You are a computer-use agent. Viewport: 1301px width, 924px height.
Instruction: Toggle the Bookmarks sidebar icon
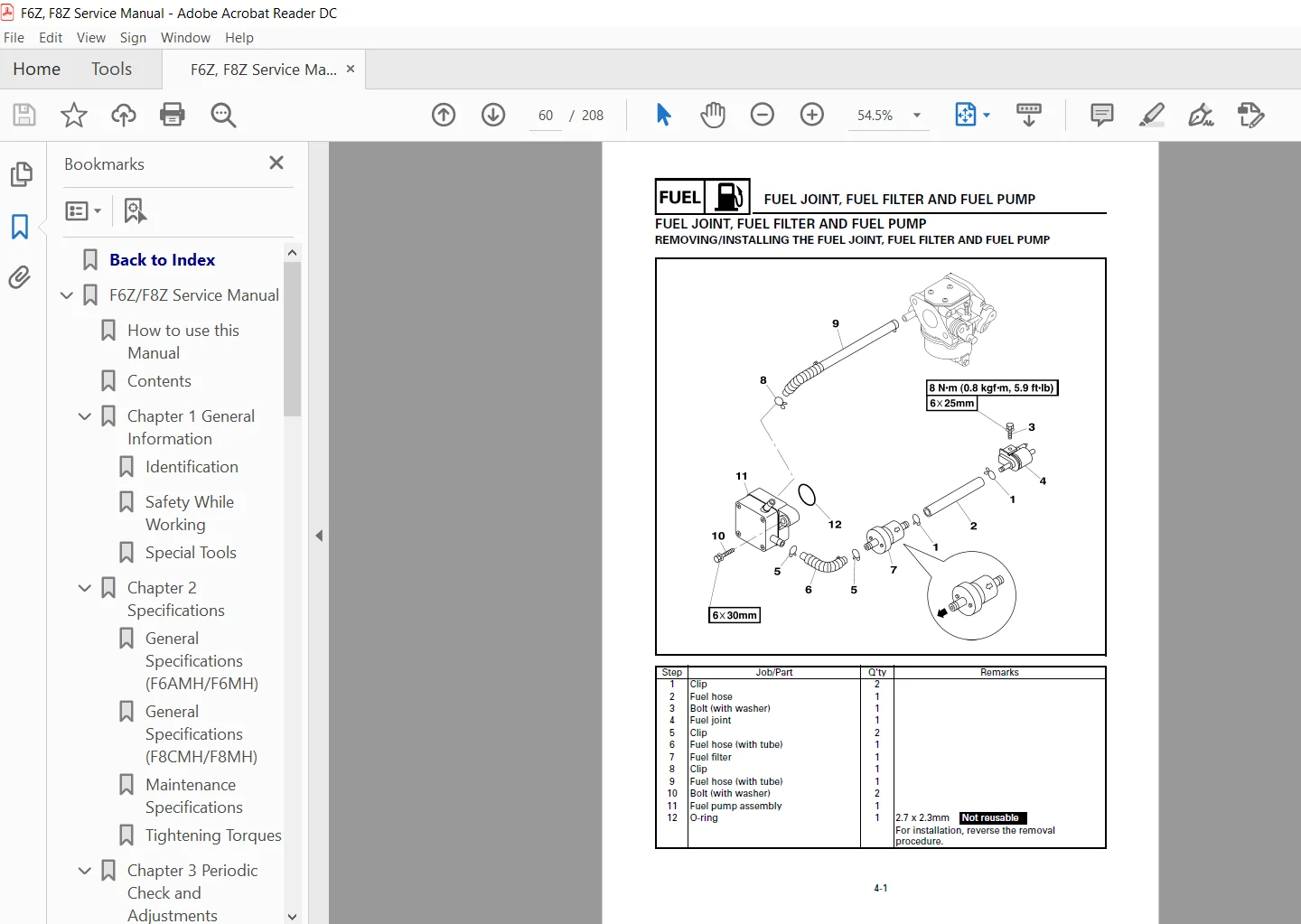[x=20, y=227]
